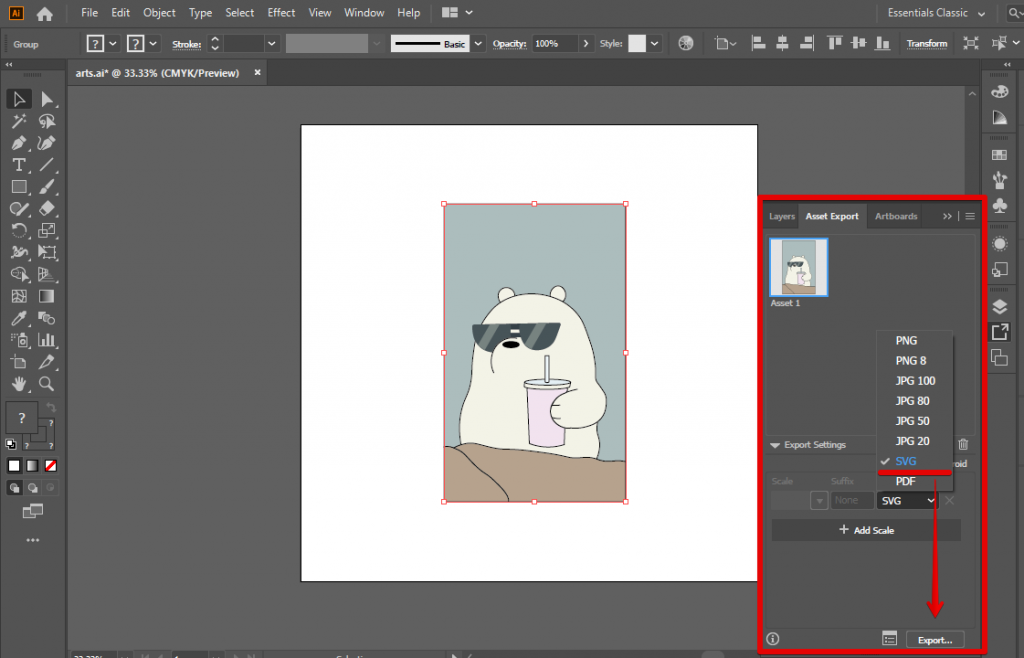Select the Paintbrush tool
1024x658 pixels.
click(46, 187)
